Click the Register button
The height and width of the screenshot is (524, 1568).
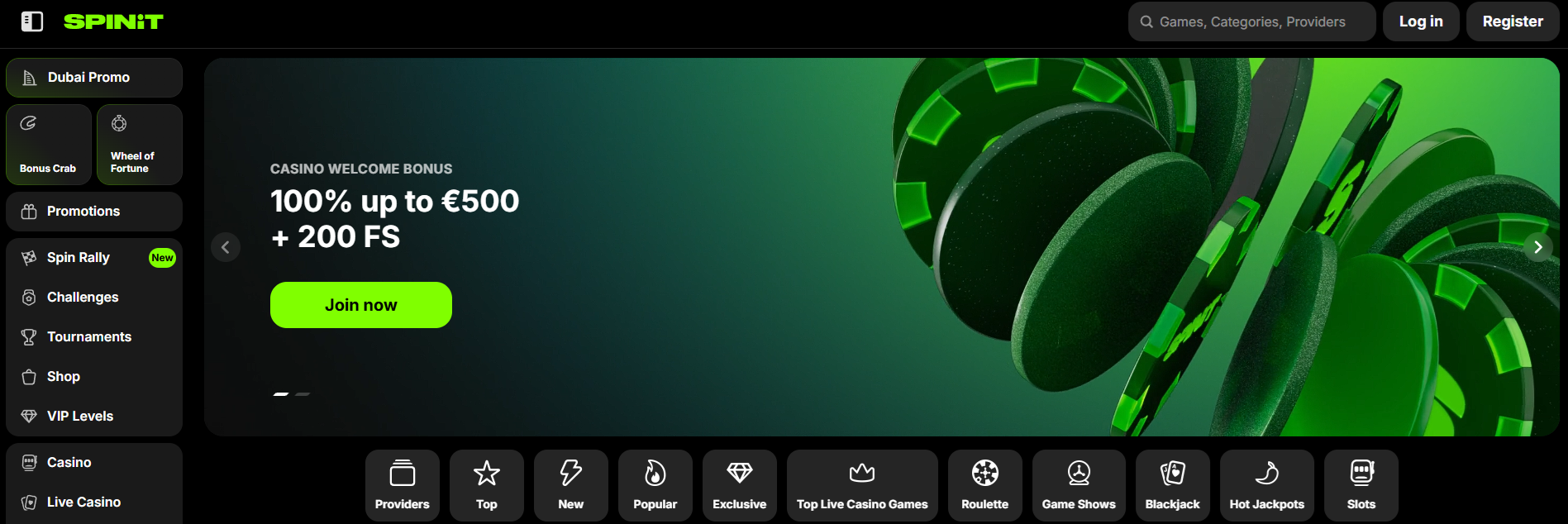(1513, 21)
